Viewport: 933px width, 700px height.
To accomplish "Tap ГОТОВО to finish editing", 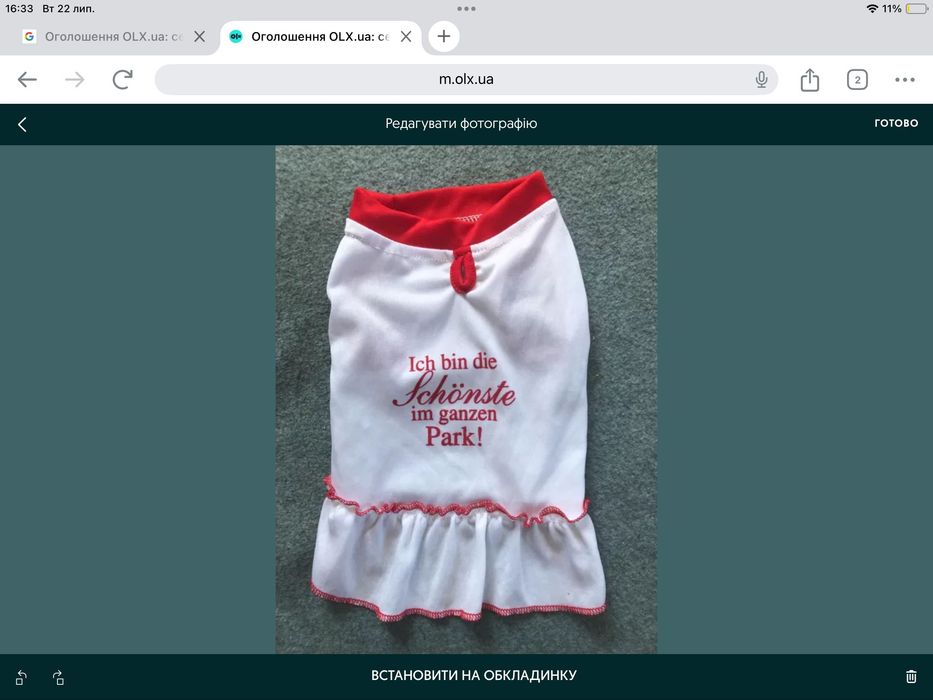I will 896,123.
